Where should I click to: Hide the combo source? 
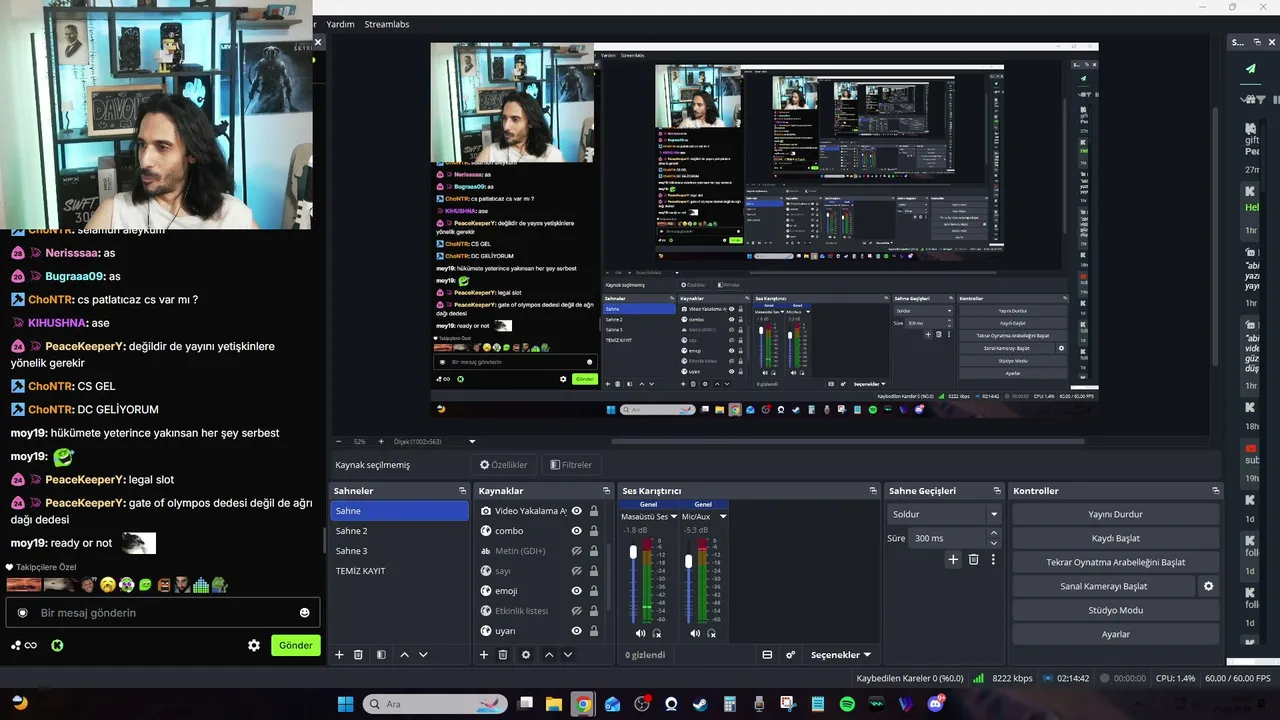[x=576, y=531]
